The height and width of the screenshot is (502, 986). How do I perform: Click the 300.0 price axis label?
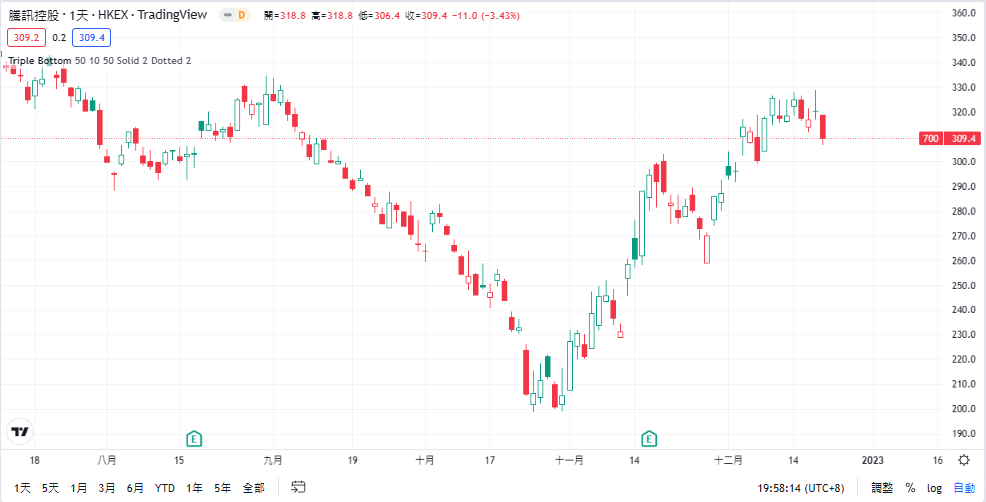click(x=963, y=162)
